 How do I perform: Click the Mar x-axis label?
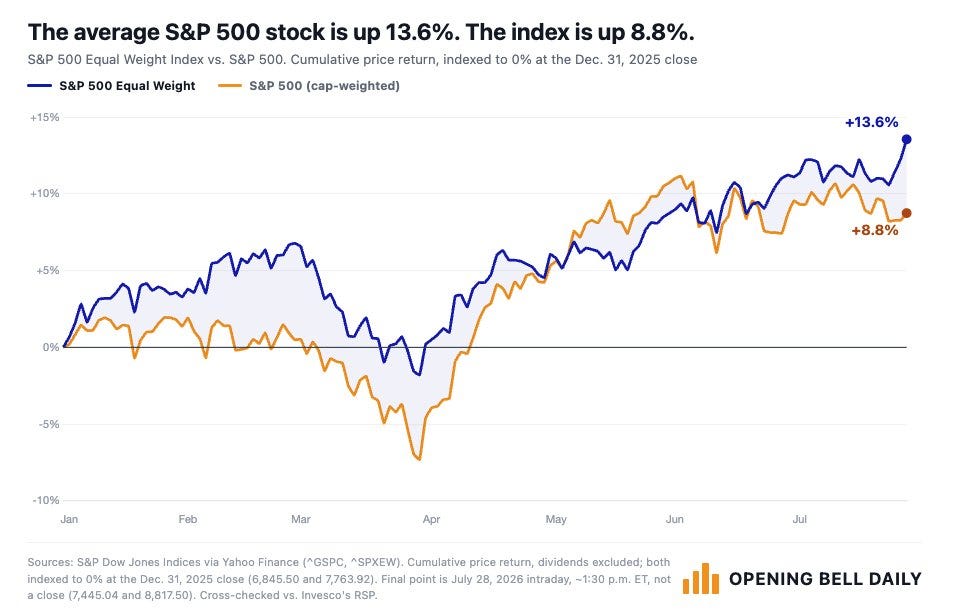301,519
